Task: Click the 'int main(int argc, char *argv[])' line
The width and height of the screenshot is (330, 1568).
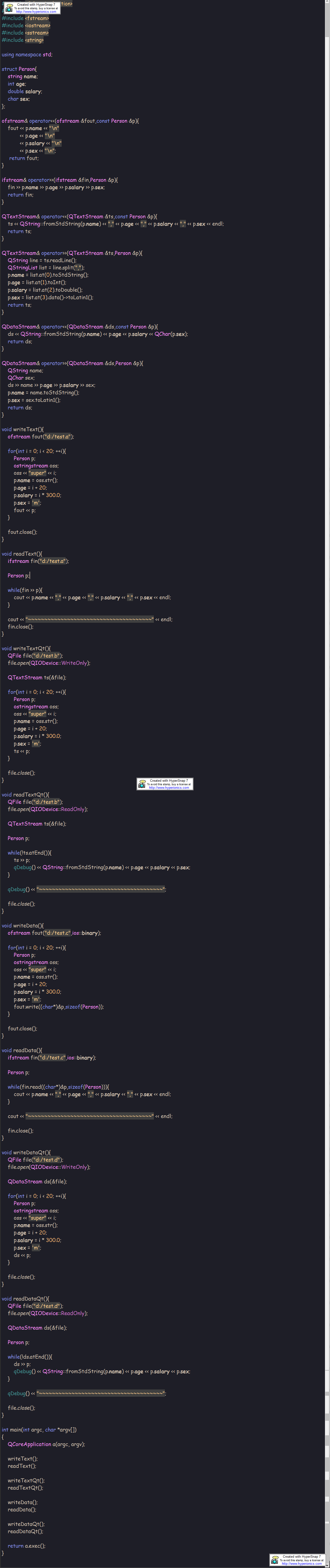Action: [x=40, y=1430]
